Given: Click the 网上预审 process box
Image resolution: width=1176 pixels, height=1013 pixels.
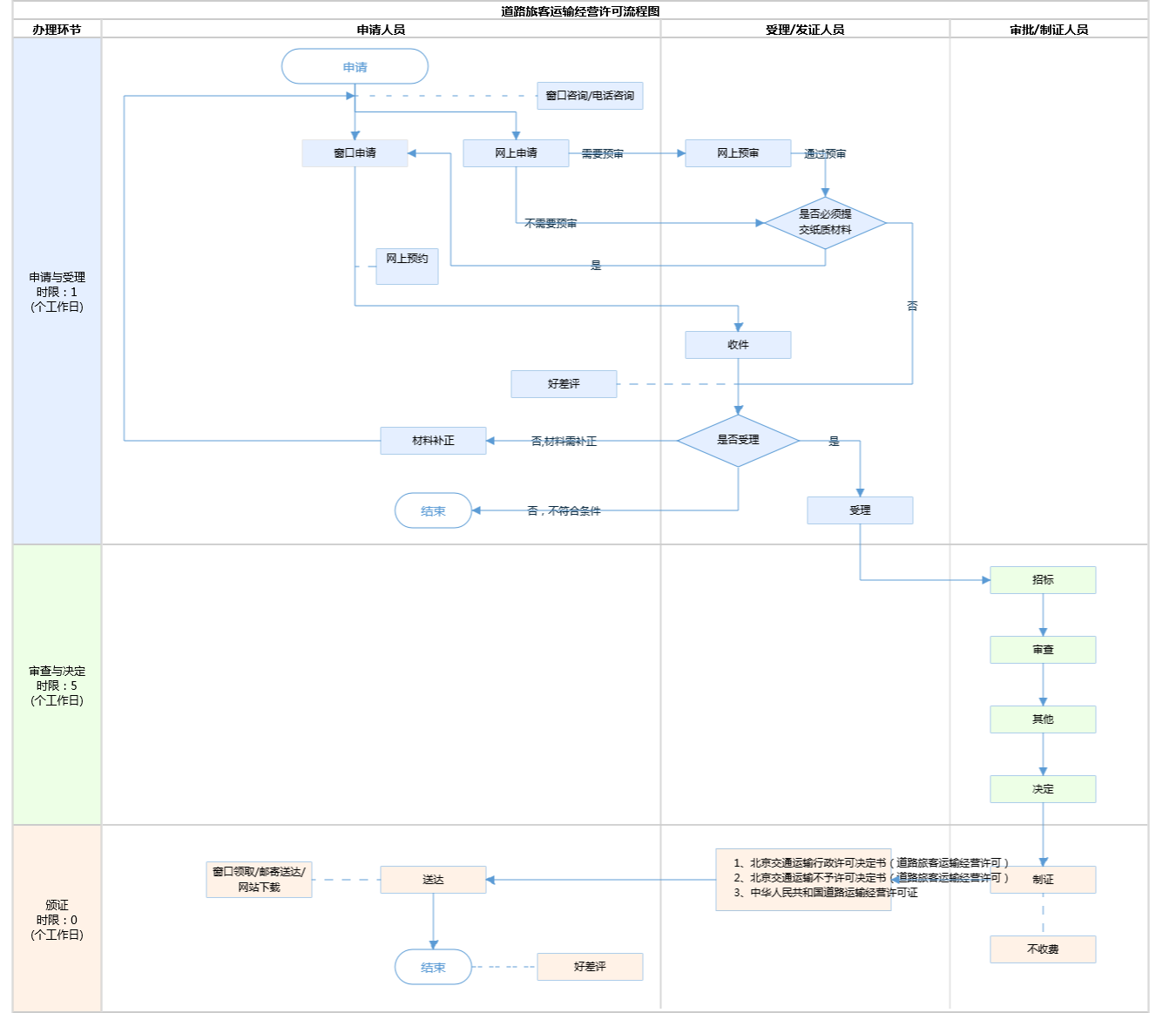Looking at the screenshot, I should click(738, 153).
